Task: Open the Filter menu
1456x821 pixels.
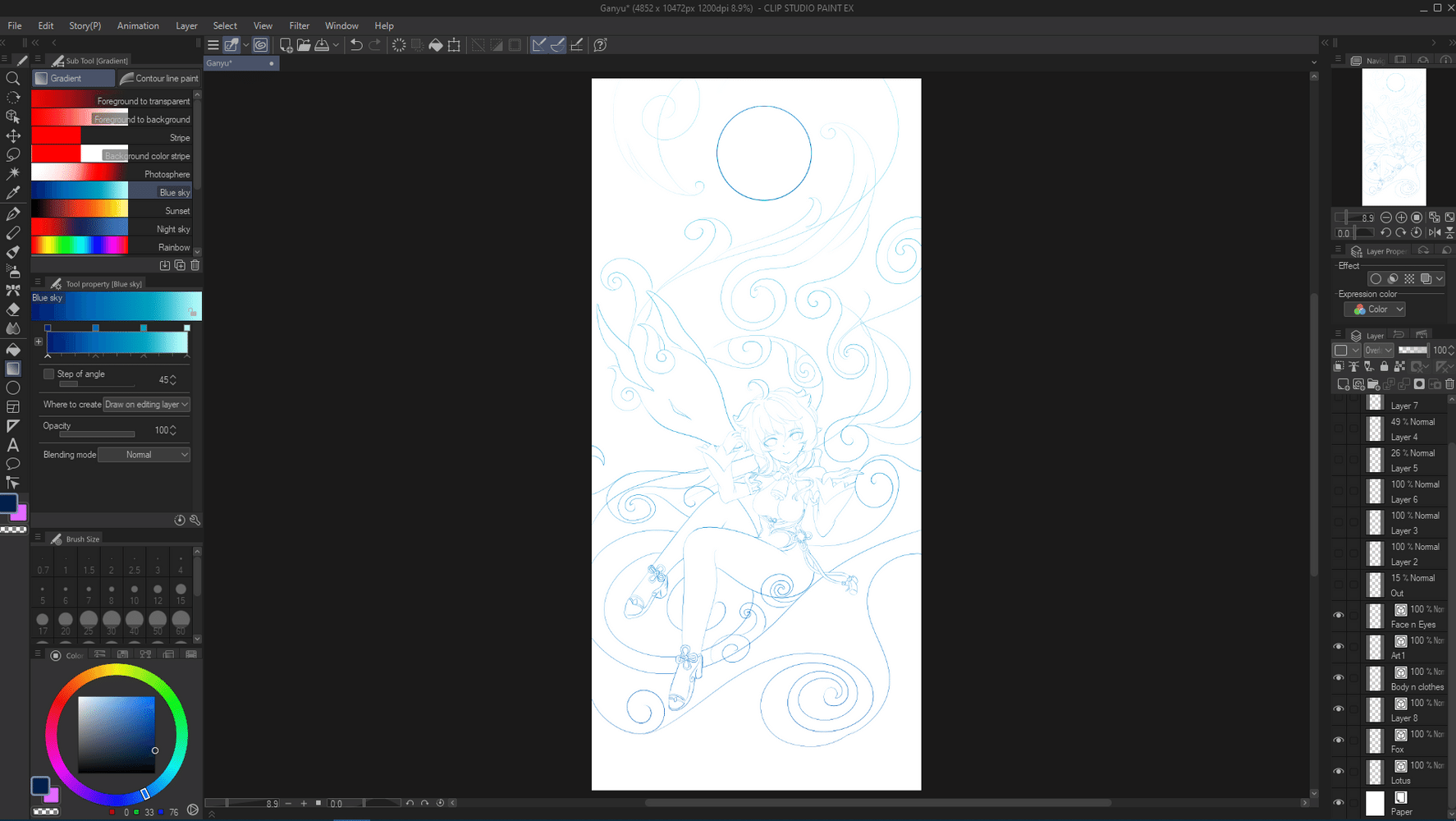Action: click(299, 25)
